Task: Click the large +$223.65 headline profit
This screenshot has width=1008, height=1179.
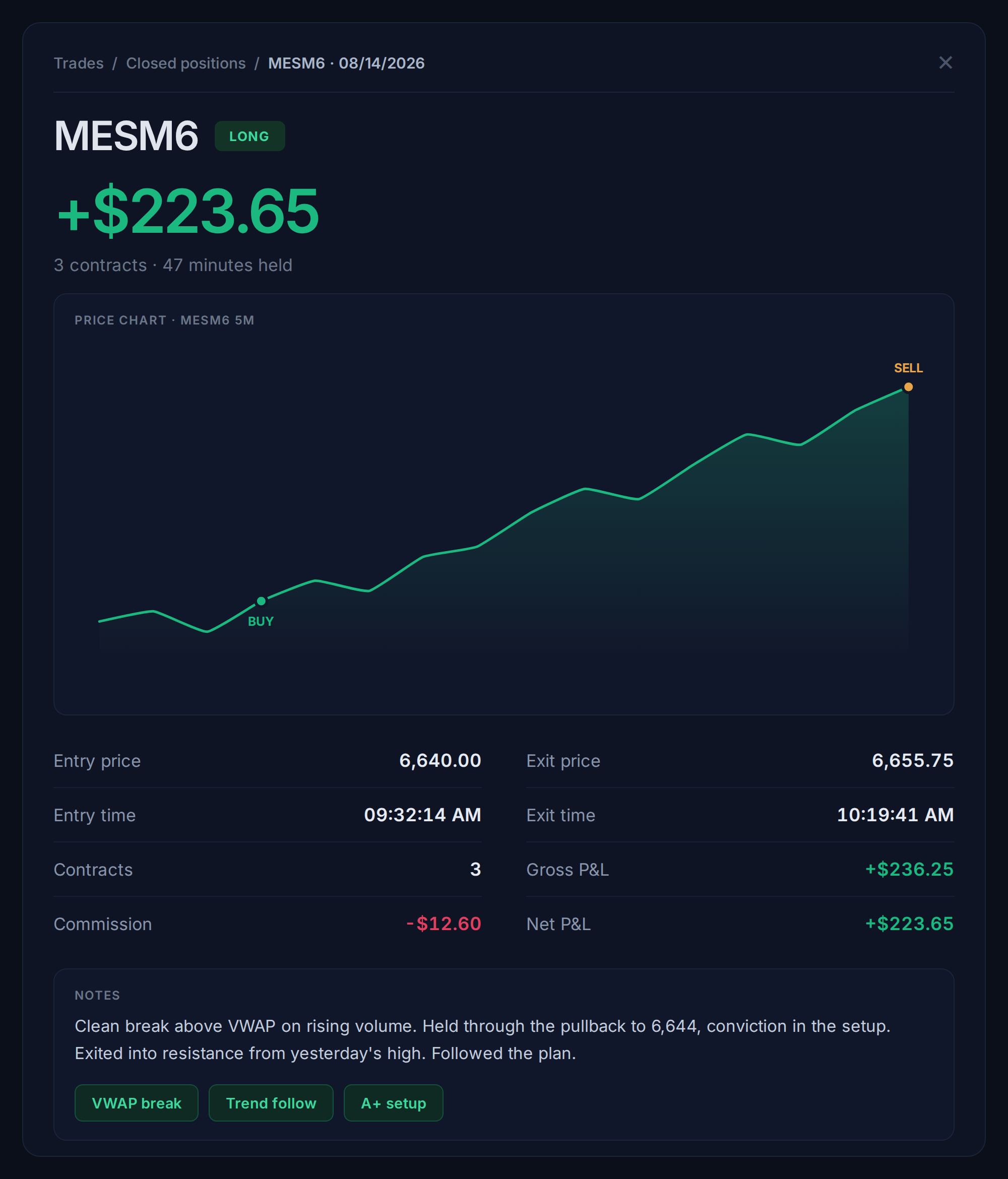Action: coord(188,211)
